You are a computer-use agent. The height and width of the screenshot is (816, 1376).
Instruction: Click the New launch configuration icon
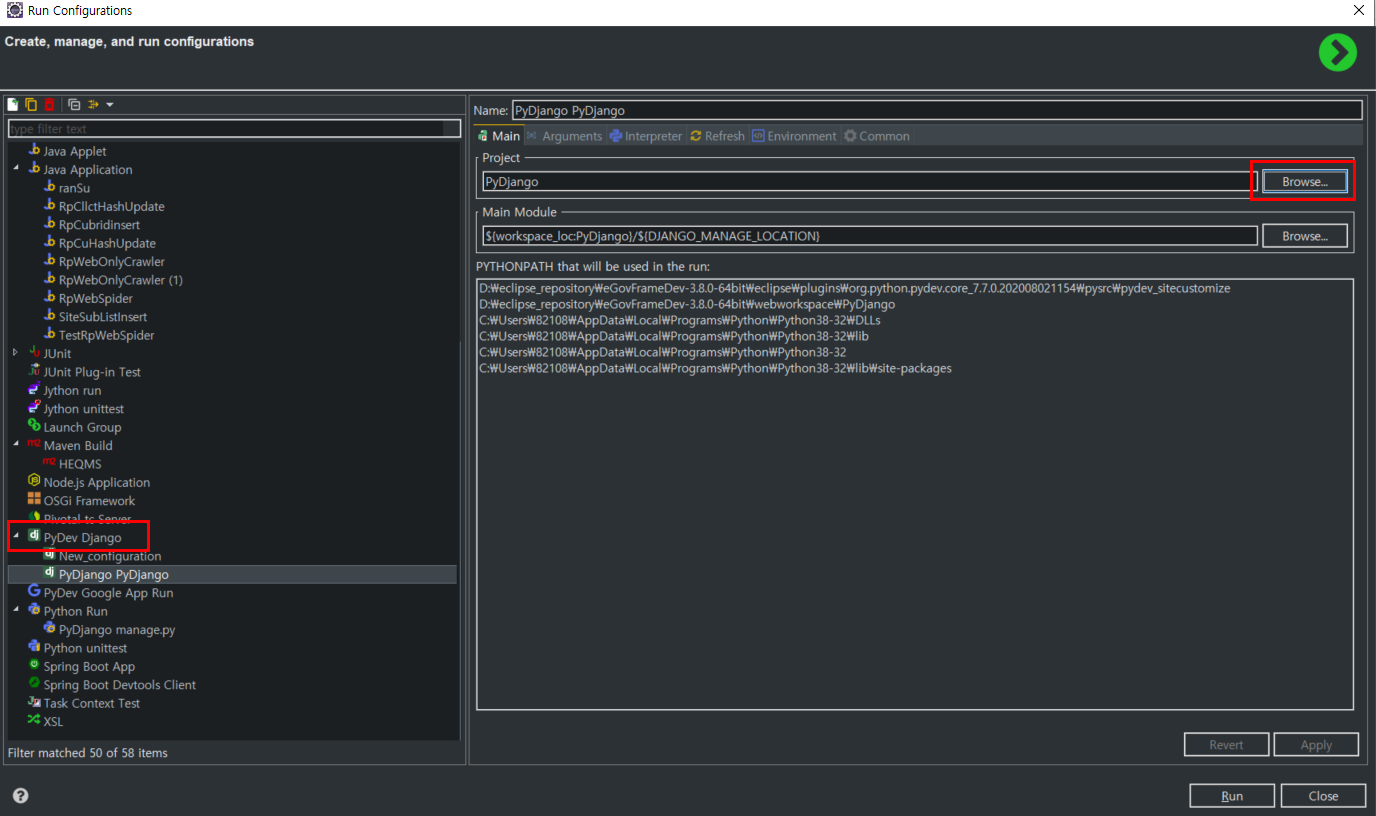tap(13, 105)
